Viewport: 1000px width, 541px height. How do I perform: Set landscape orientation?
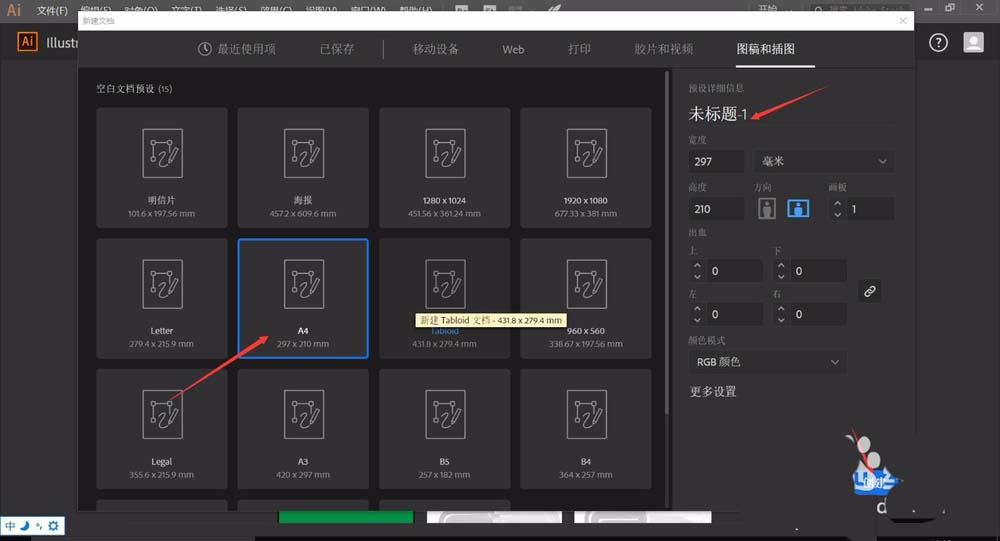798,209
